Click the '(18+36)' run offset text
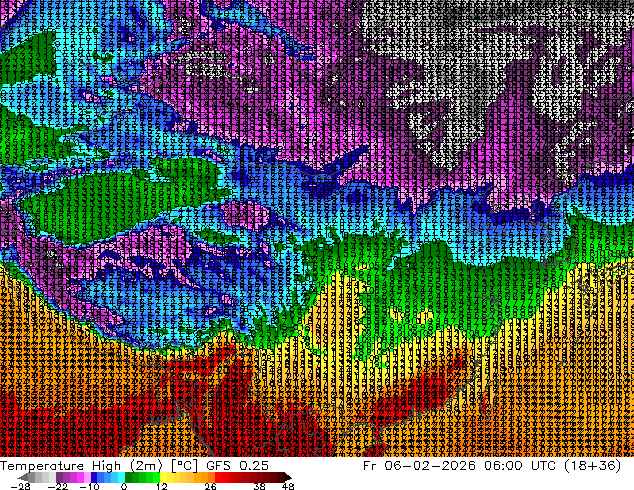The height and width of the screenshot is (490, 634). (x=594, y=466)
